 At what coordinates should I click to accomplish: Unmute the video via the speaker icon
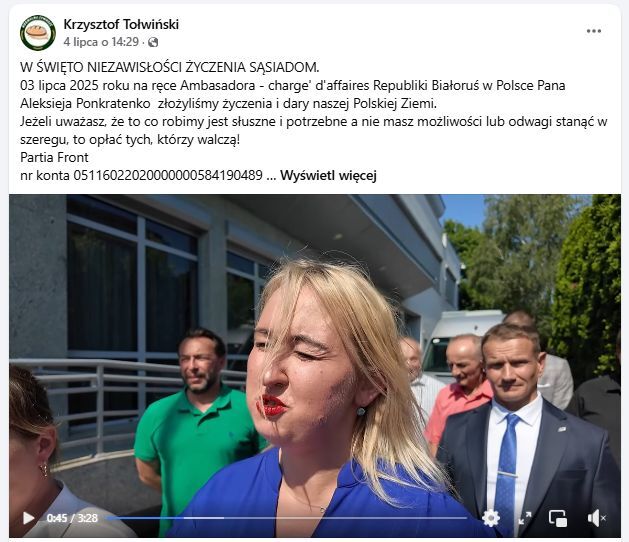596,518
